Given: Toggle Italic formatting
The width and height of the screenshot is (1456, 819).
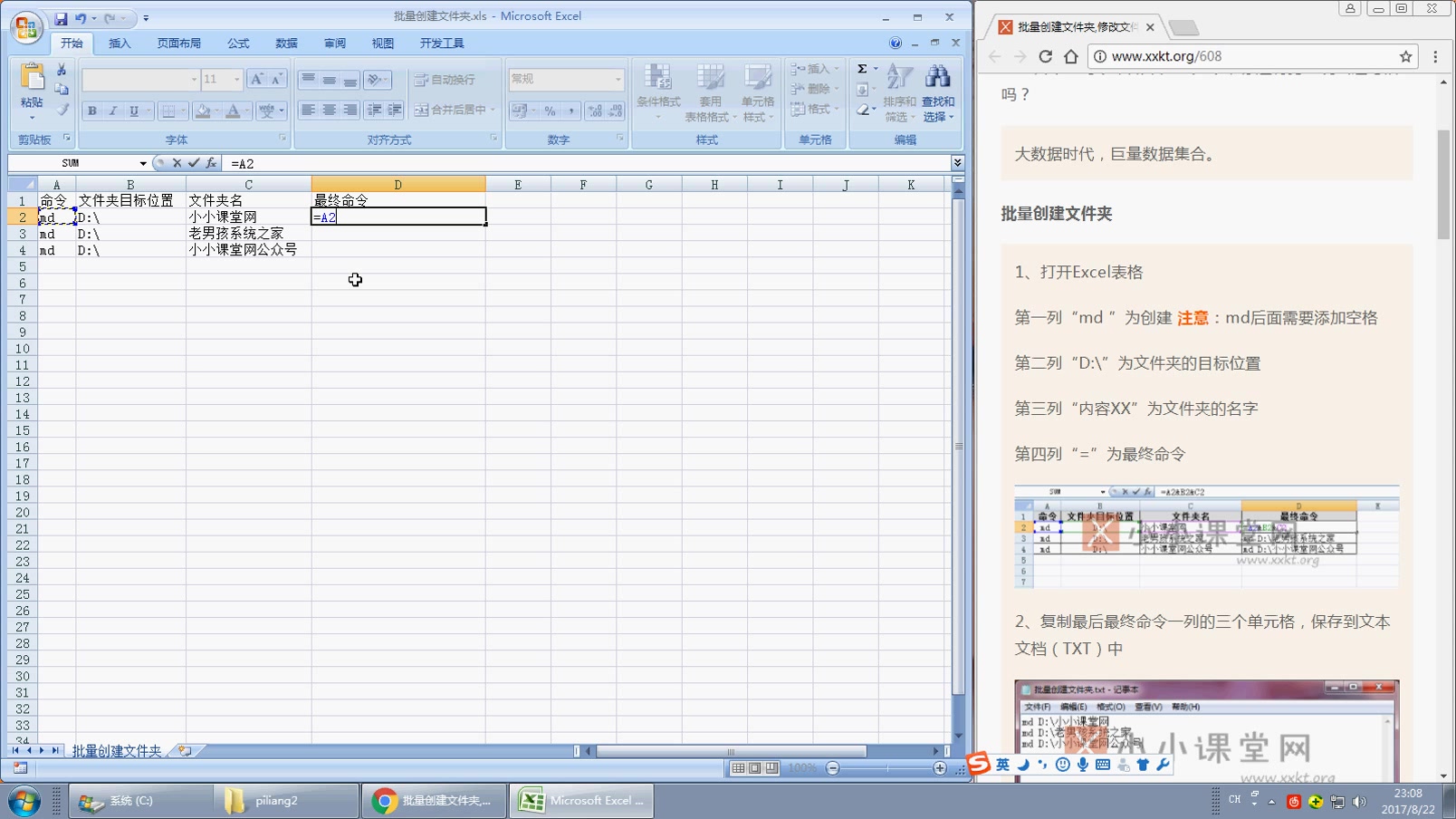Looking at the screenshot, I should tap(112, 111).
